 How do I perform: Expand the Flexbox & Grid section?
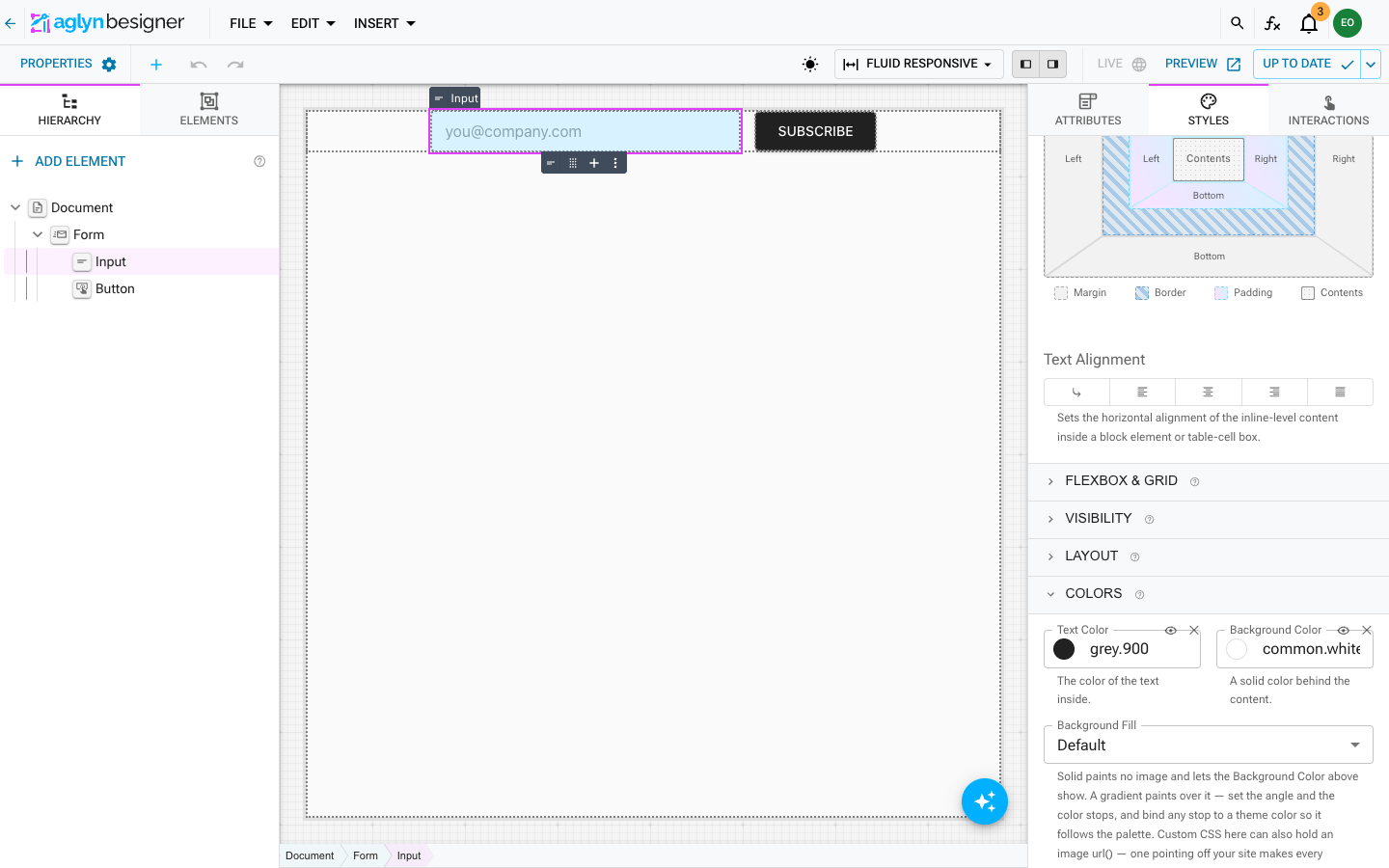pyautogui.click(x=1209, y=481)
